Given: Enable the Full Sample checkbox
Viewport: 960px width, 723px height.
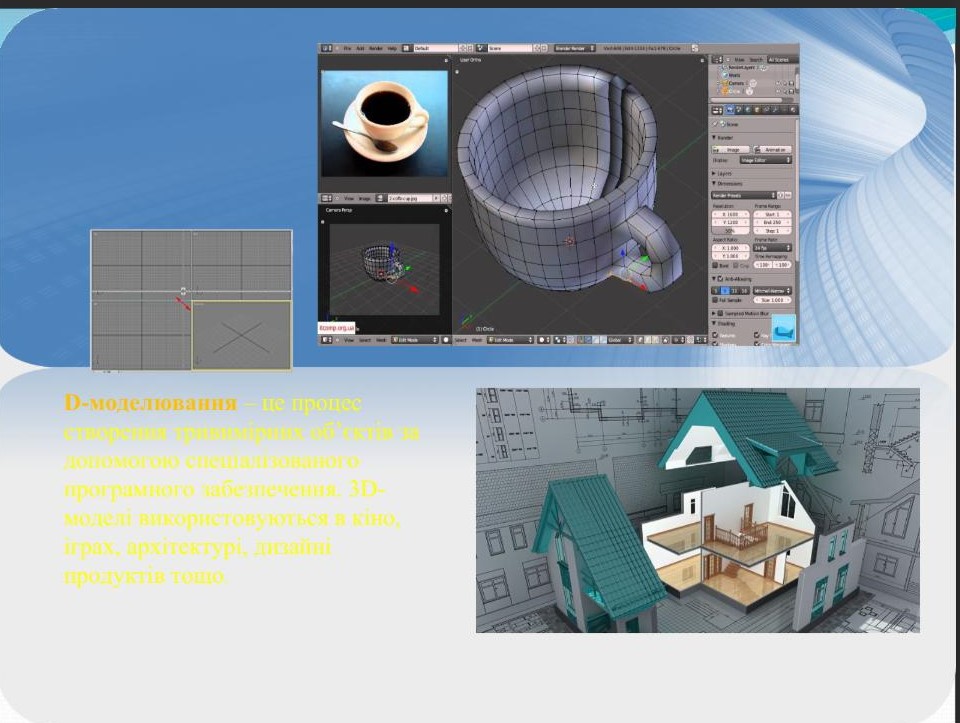Looking at the screenshot, I should pos(716,299).
